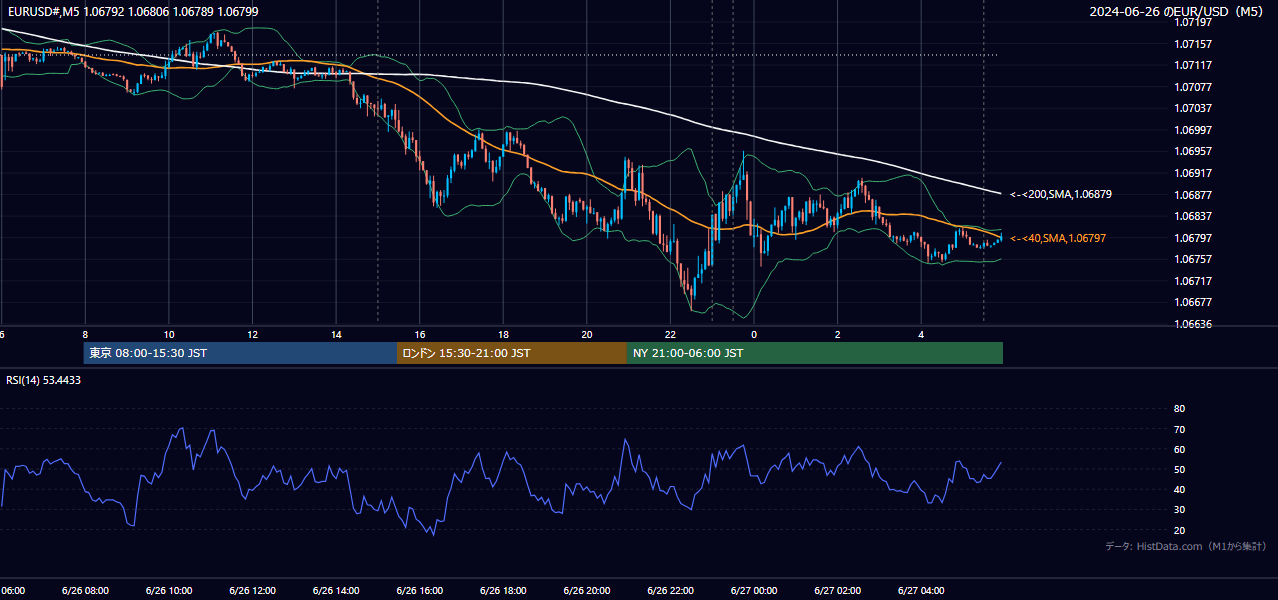Image resolution: width=1278 pixels, height=600 pixels.
Task: Select the ロンドン 15:30-21:00 JST session bar
Action: 512,353
